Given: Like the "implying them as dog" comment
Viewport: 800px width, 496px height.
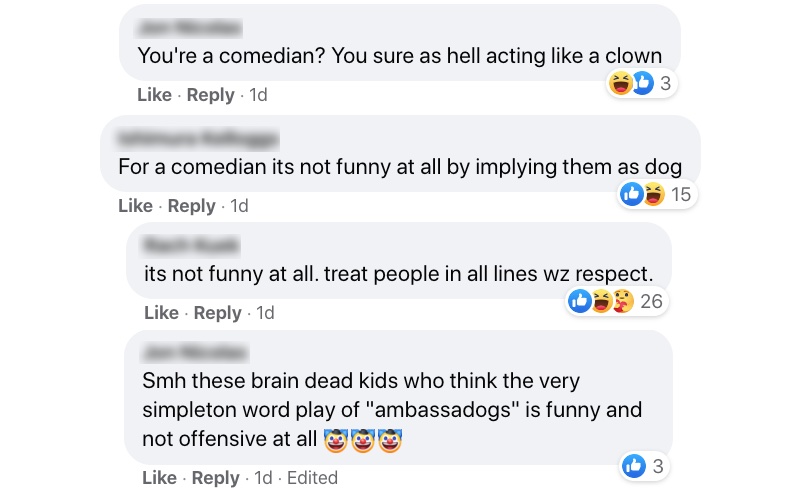Looking at the screenshot, I should pos(135,206).
